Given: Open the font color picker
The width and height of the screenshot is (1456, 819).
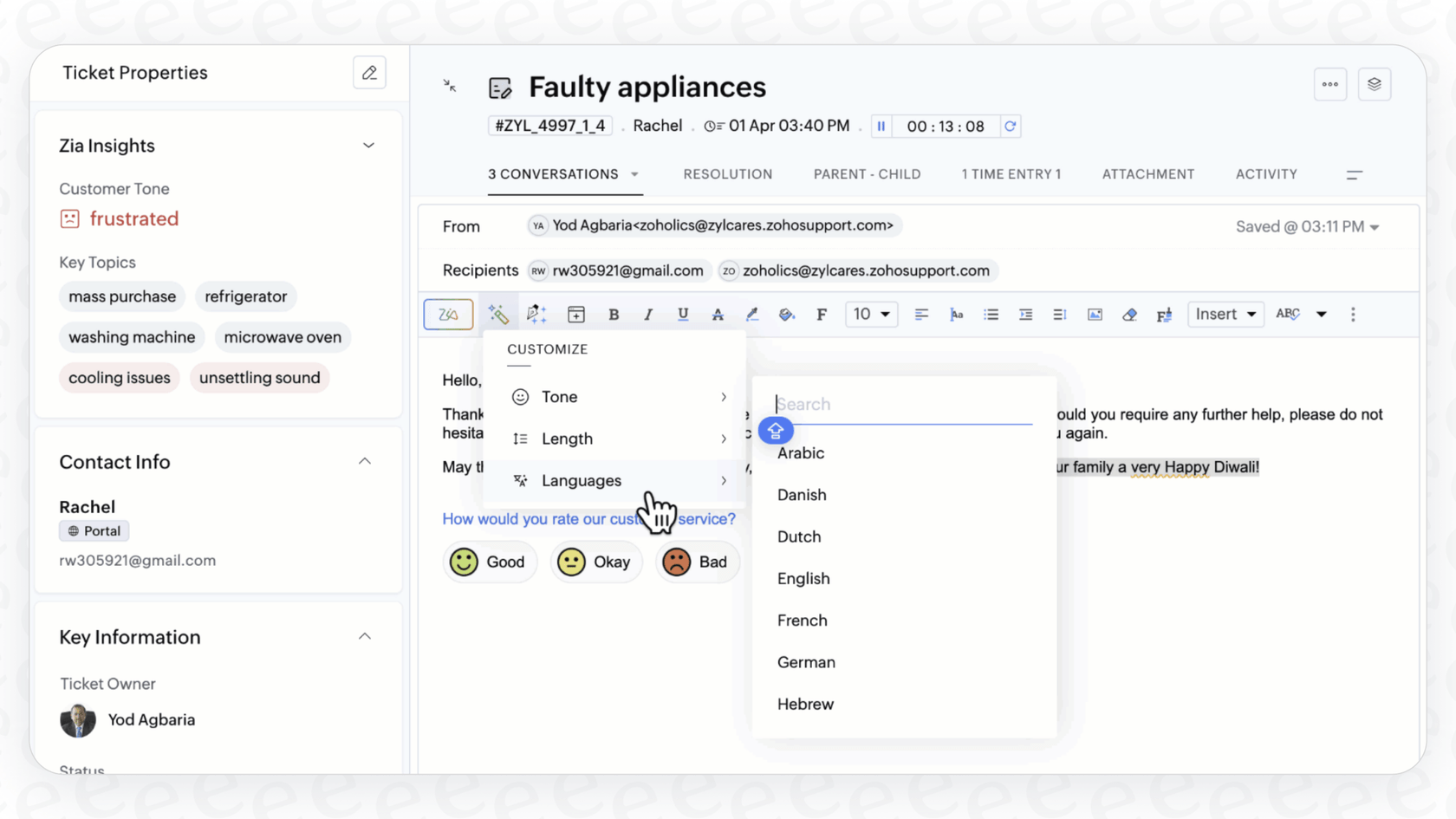Looking at the screenshot, I should pos(718,314).
